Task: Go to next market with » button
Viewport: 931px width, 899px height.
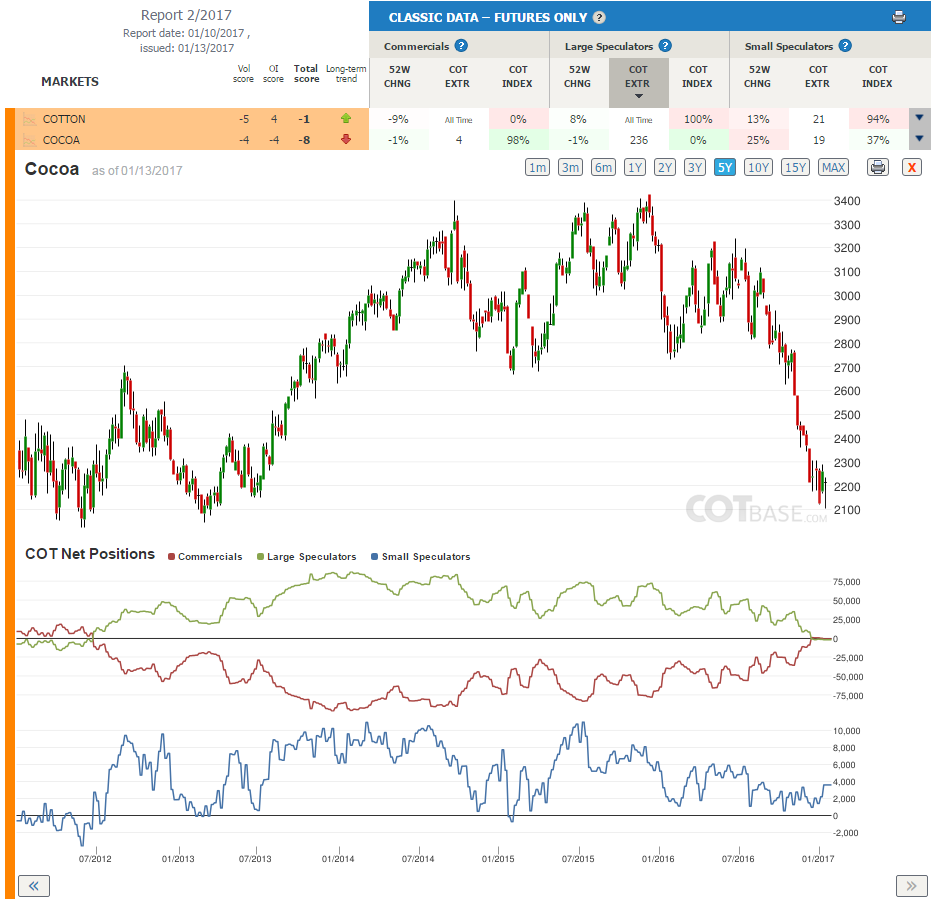Action: [911, 886]
